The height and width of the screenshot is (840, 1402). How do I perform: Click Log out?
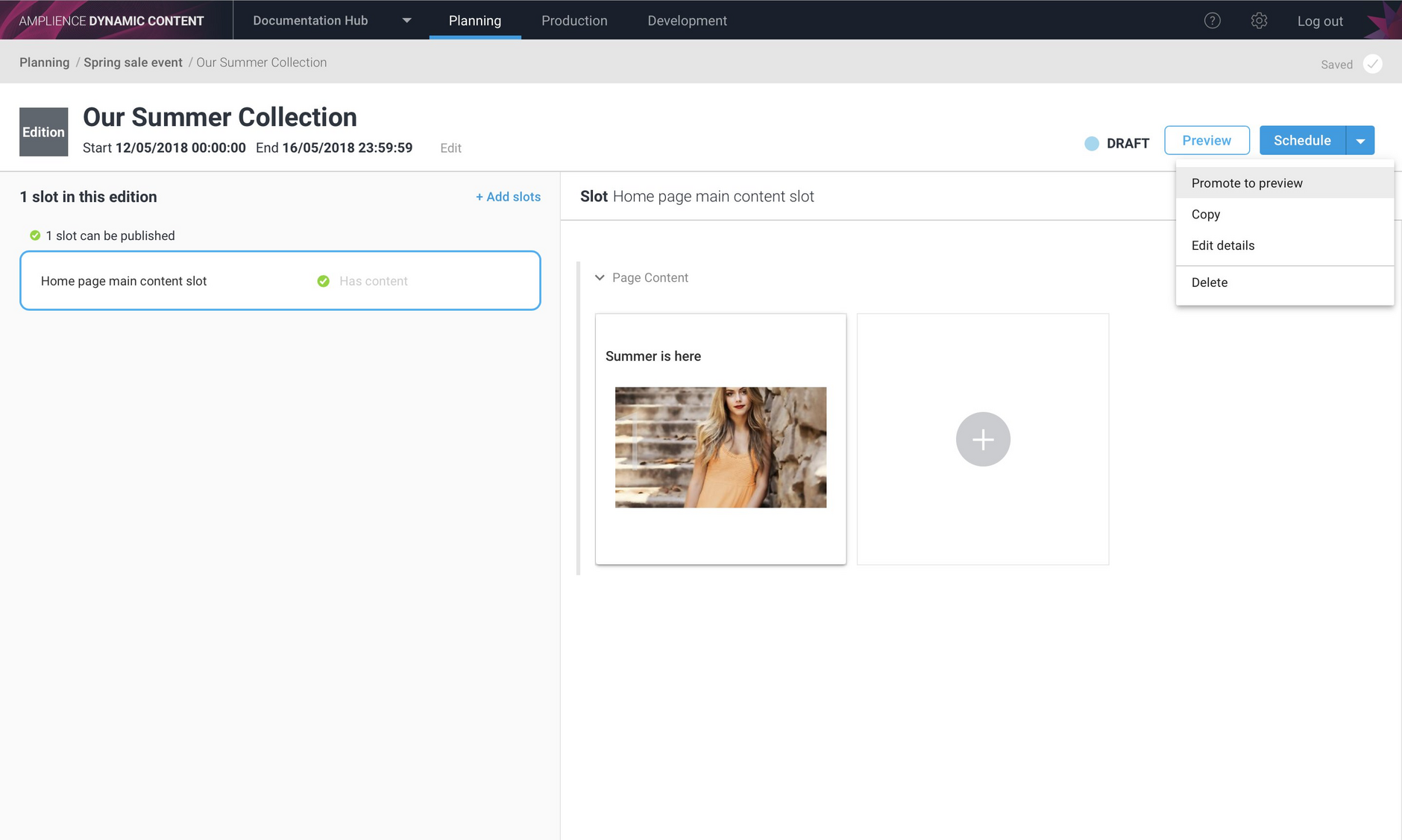tap(1320, 22)
